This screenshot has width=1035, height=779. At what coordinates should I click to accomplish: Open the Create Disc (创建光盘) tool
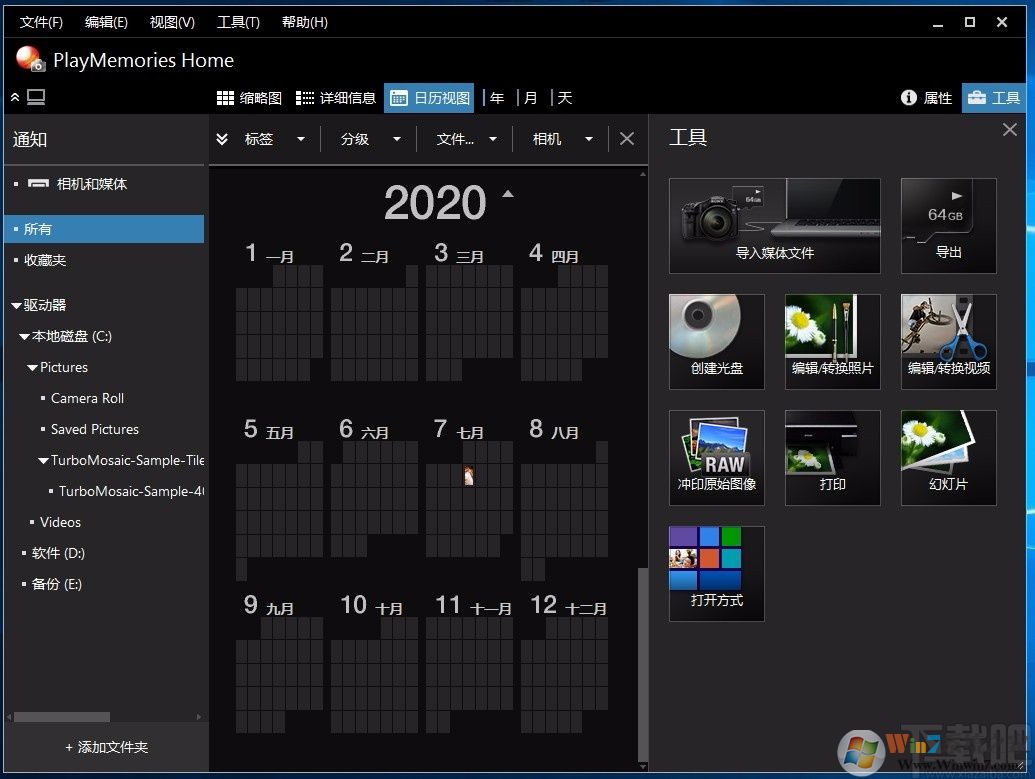pos(716,341)
